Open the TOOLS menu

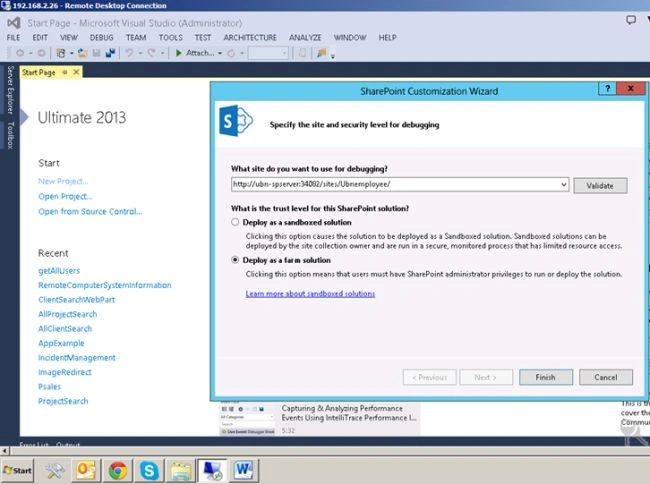[x=170, y=38]
